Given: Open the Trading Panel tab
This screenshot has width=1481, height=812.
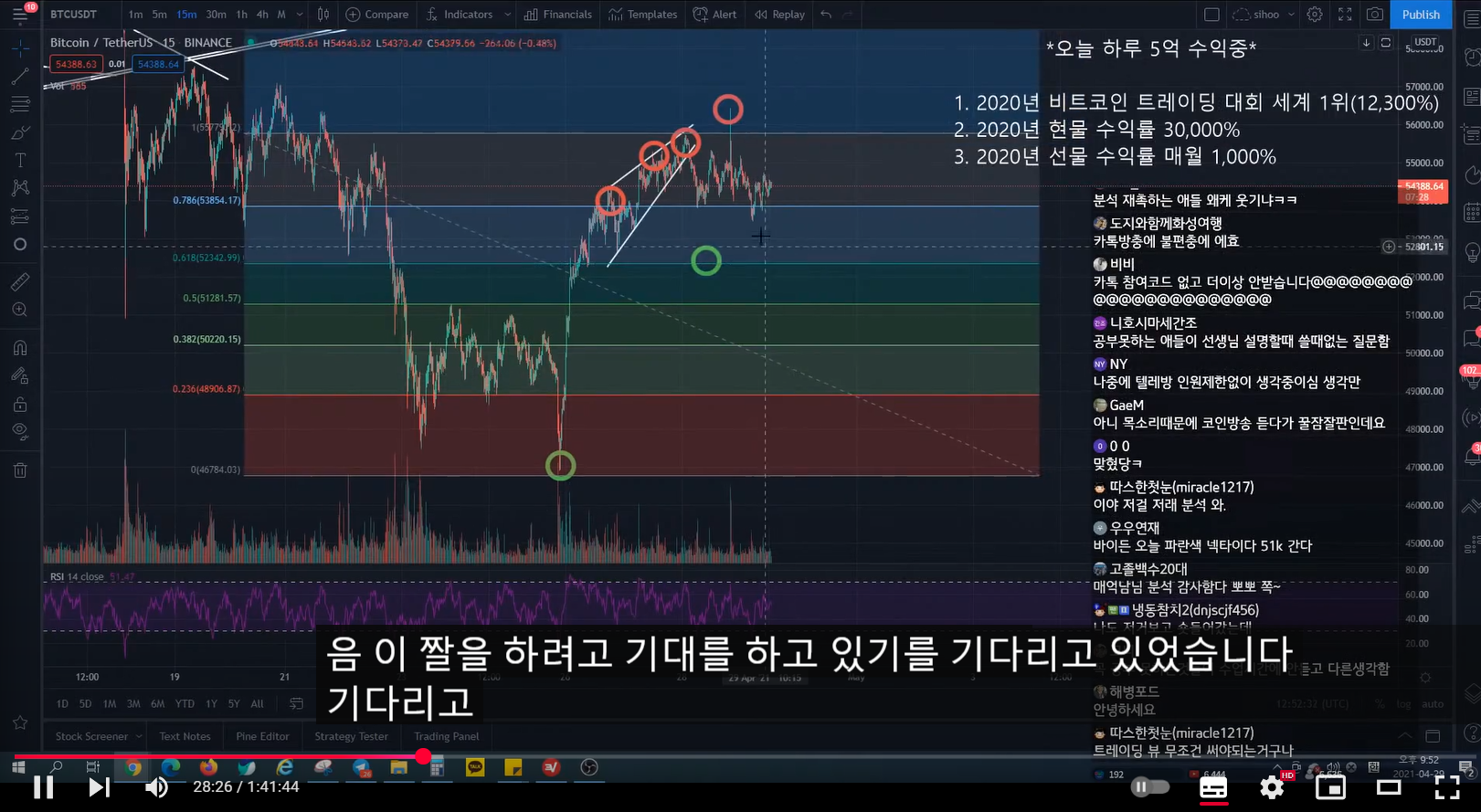Looking at the screenshot, I should tap(446, 736).
